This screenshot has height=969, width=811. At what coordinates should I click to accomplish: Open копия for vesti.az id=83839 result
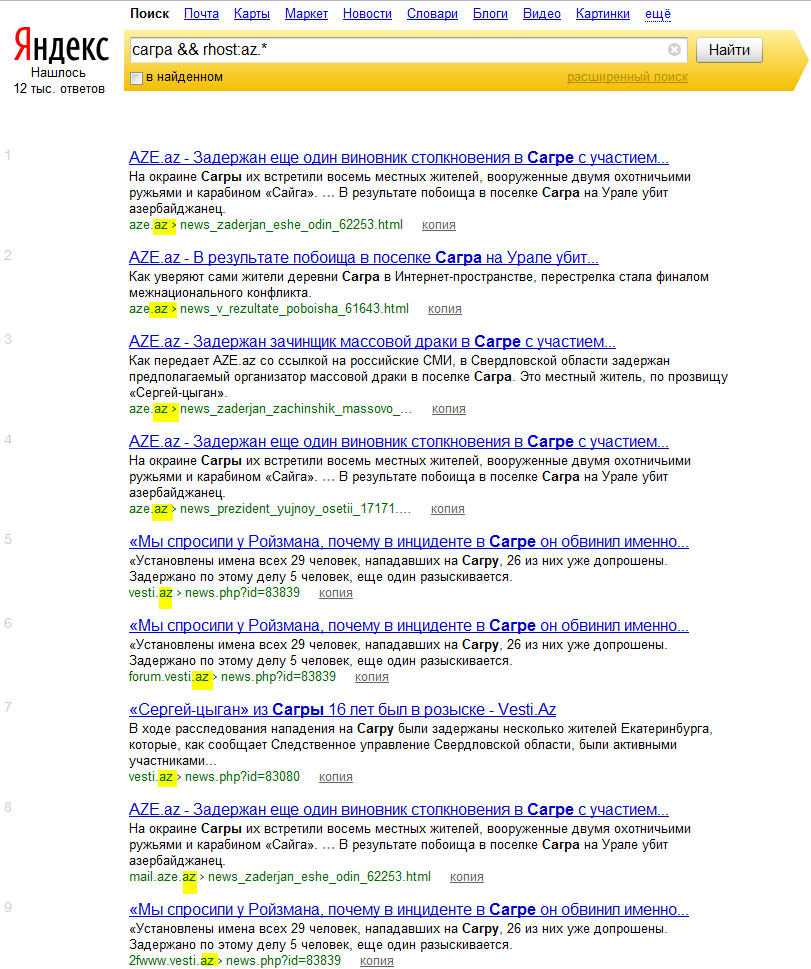tap(336, 593)
